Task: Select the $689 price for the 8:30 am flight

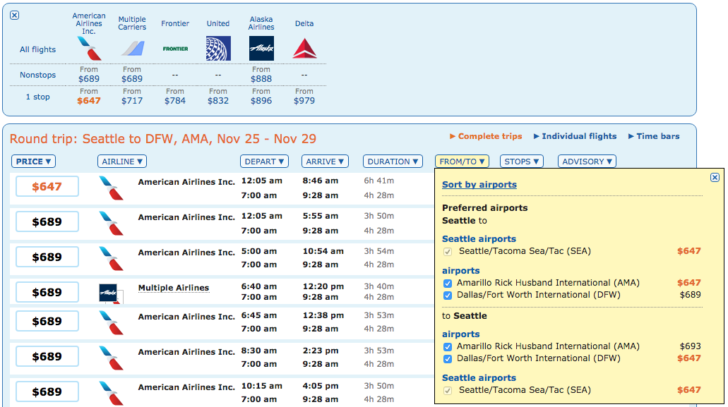Action: (47, 356)
